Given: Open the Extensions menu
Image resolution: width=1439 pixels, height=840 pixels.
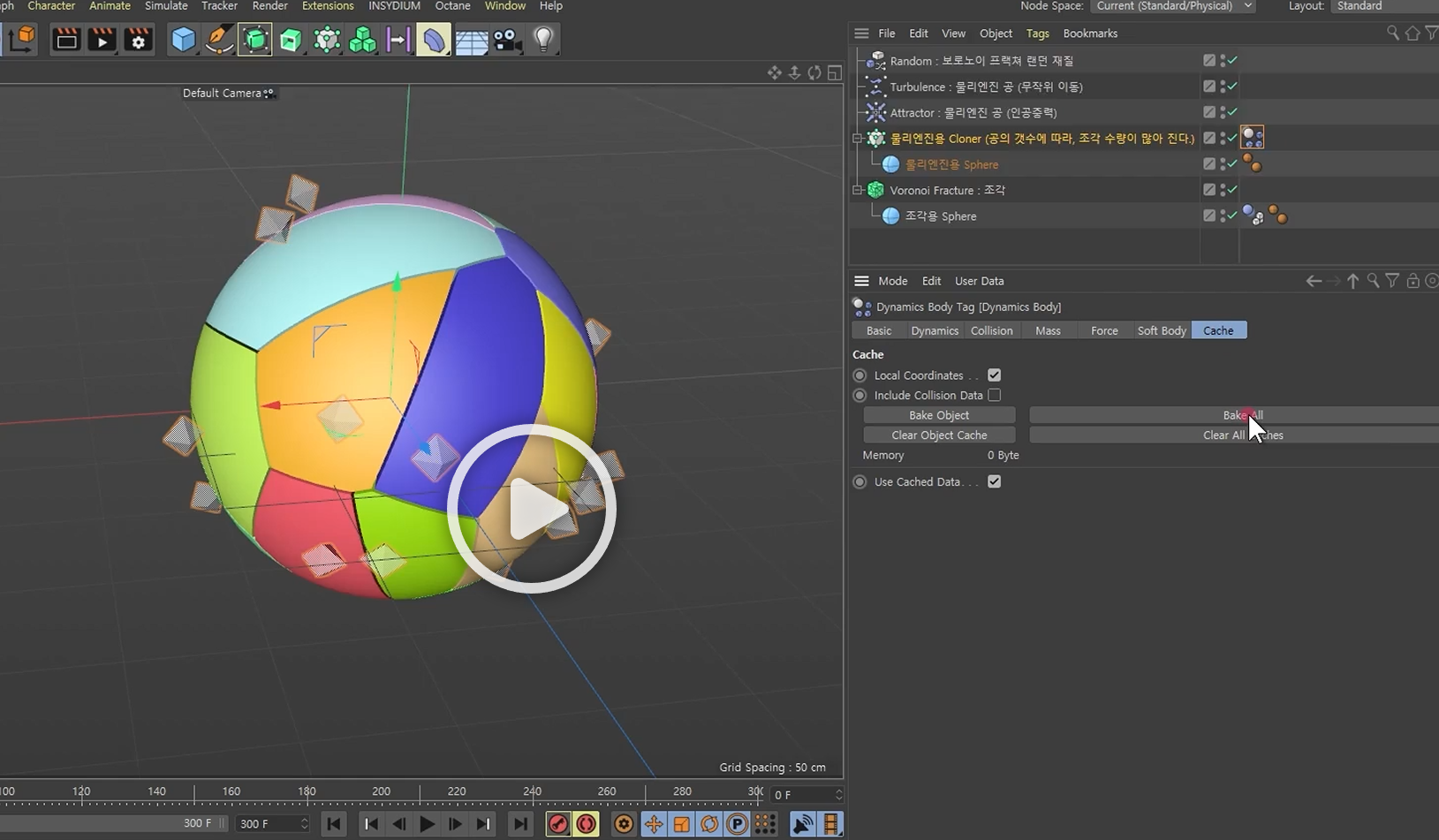Looking at the screenshot, I should 328,6.
